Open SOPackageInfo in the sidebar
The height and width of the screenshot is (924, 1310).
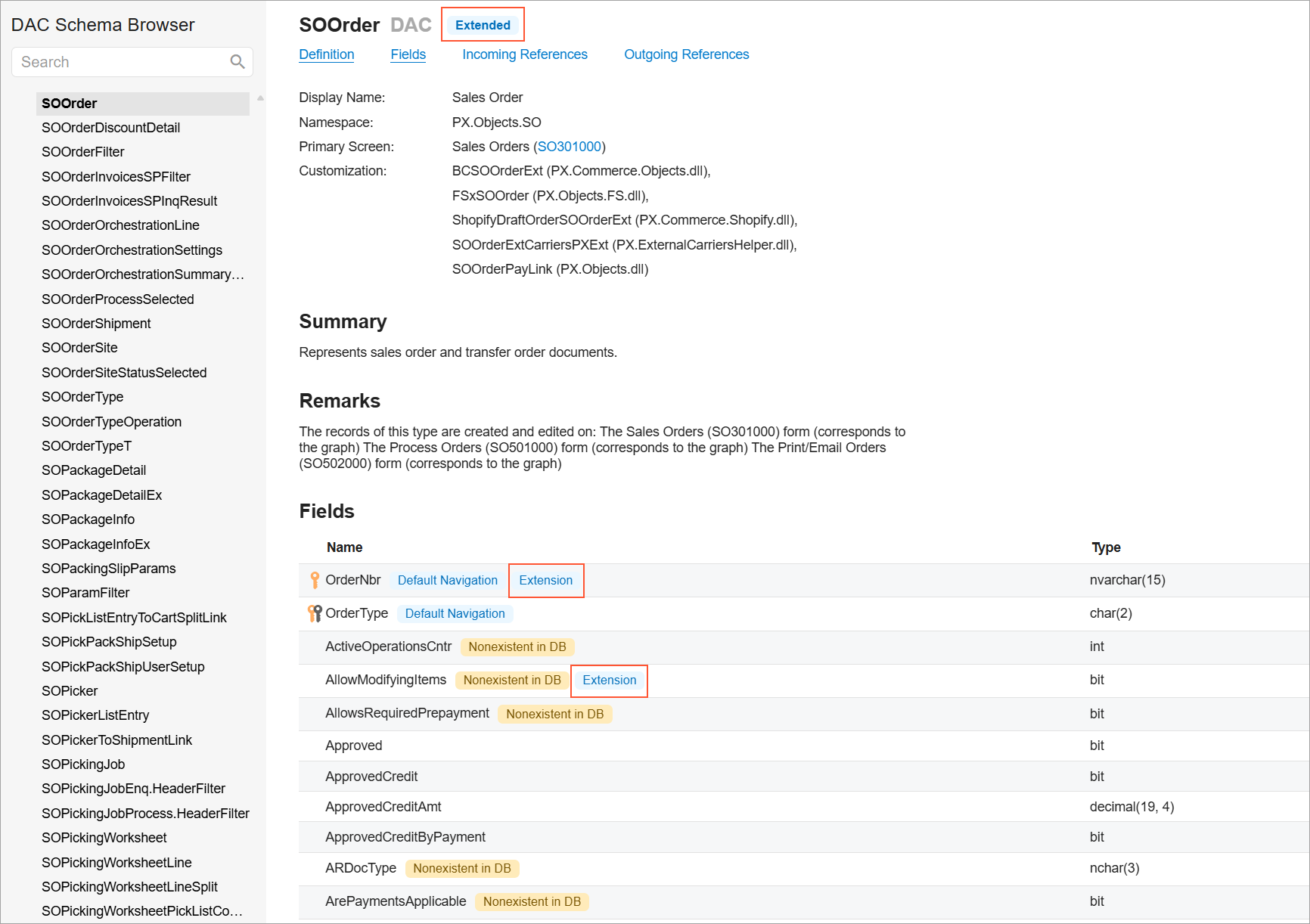[x=88, y=519]
